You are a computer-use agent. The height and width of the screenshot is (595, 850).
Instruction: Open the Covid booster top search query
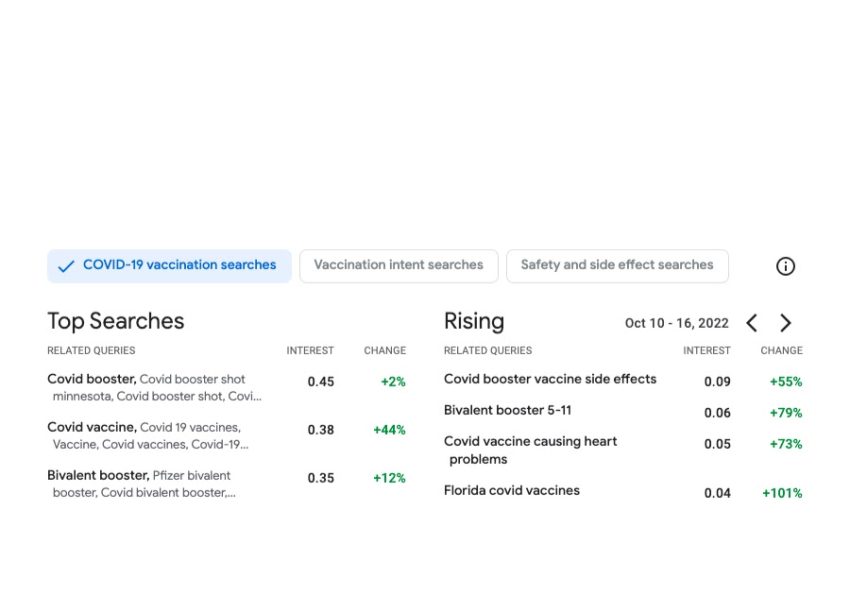point(154,387)
